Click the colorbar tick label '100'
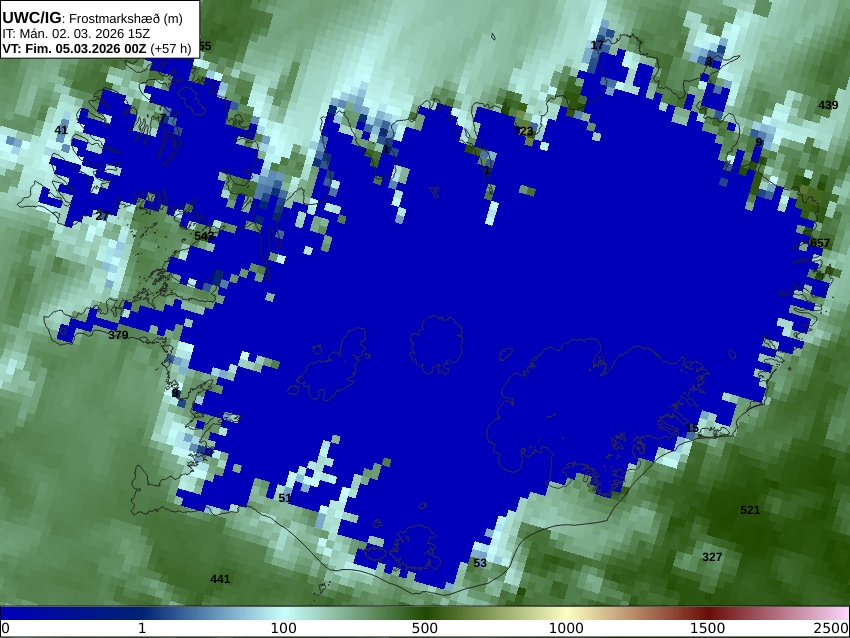Screen dimensions: 850x638 point(284,628)
